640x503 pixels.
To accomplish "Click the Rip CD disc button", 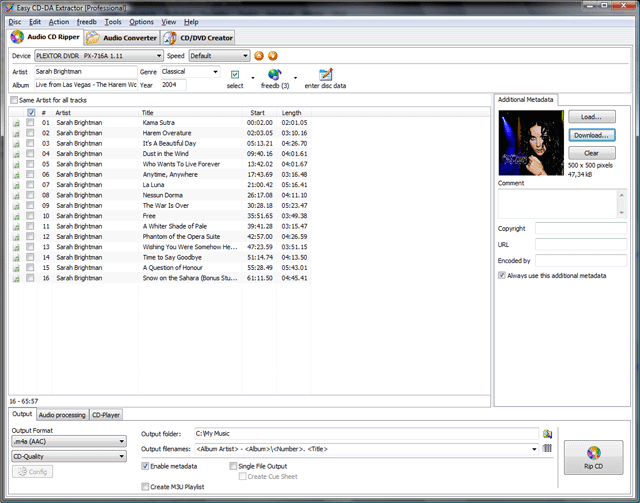I will 593,457.
